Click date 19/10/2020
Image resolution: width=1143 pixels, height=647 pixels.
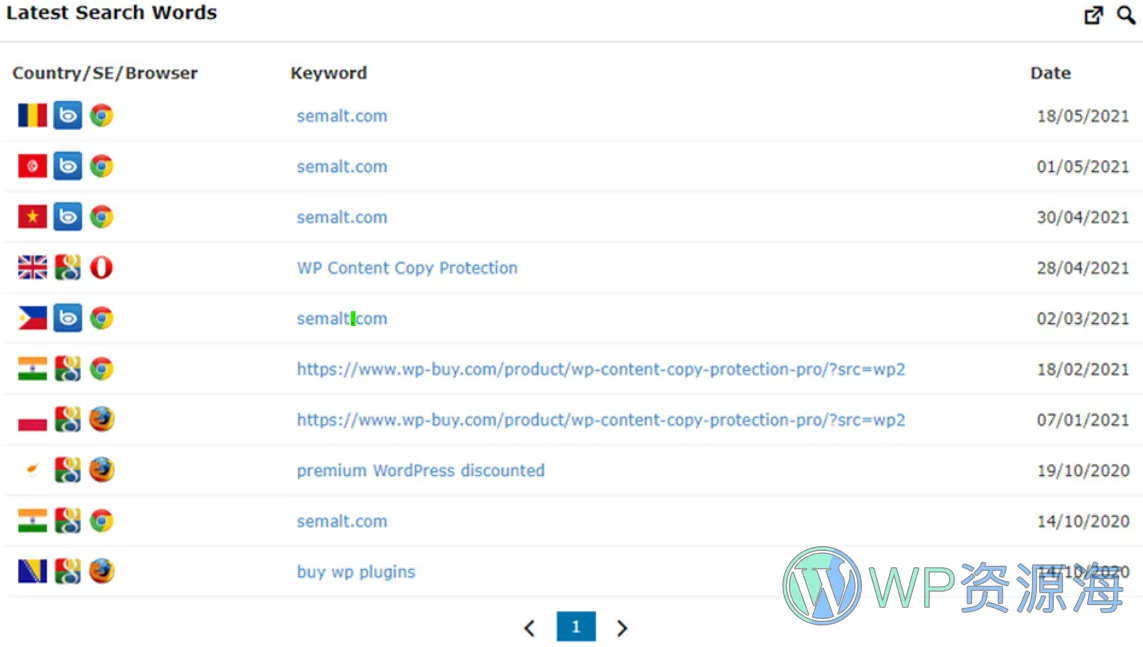(x=1082, y=471)
